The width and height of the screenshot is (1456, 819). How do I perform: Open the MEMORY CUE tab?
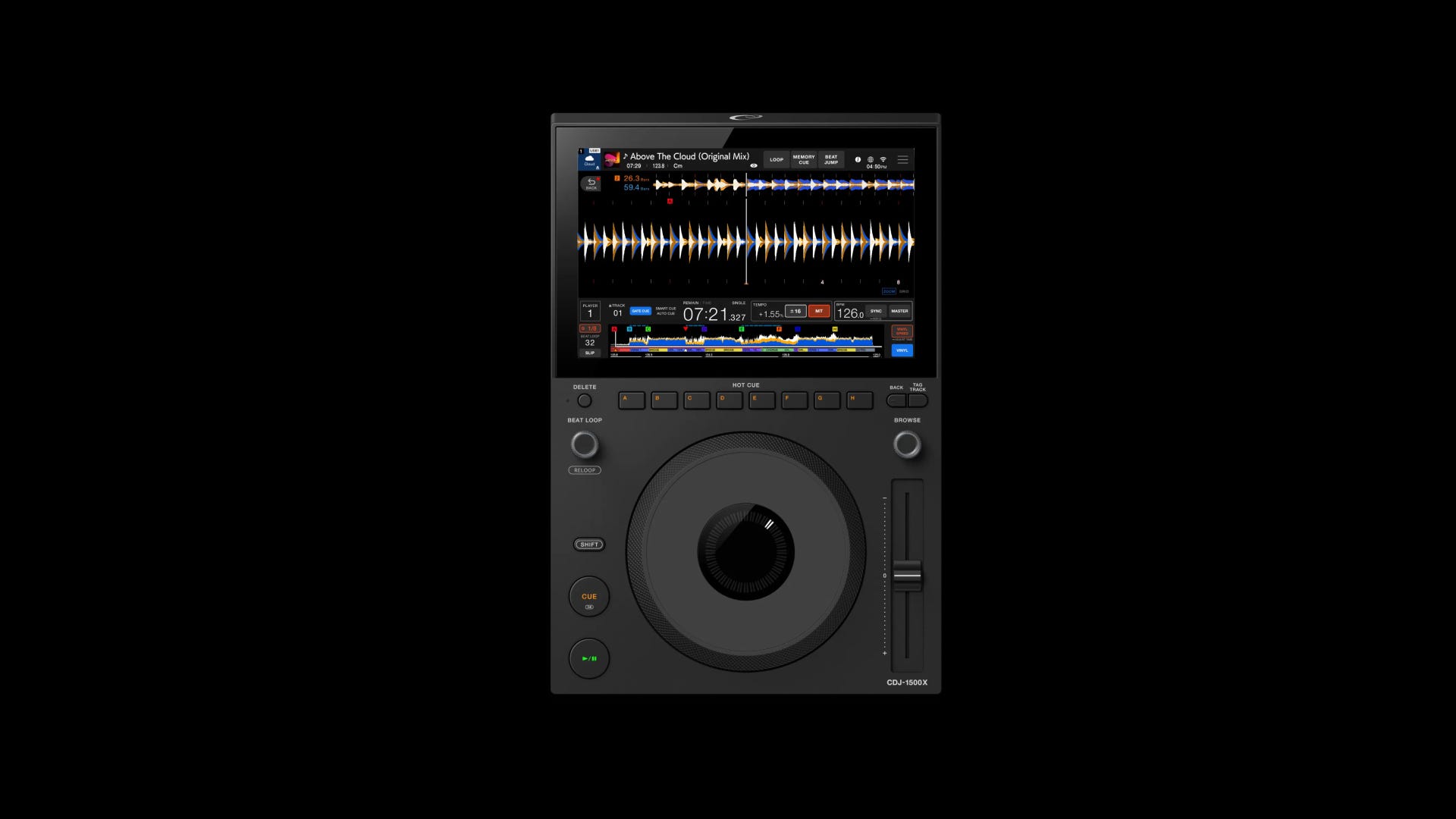coord(804,160)
